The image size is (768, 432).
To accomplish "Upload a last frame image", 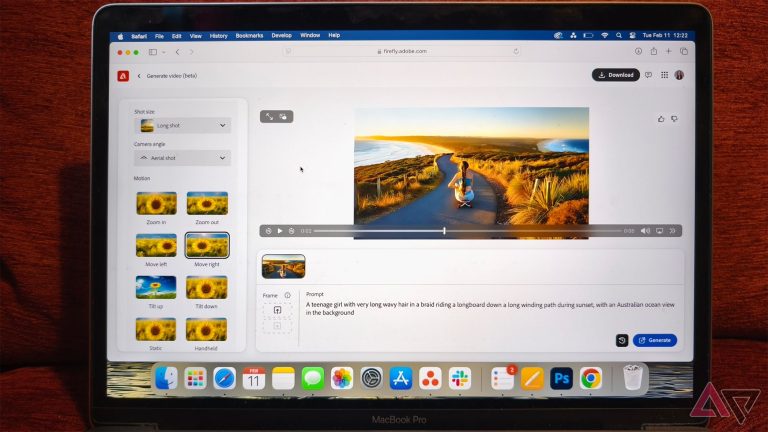I will pyautogui.click(x=277, y=326).
